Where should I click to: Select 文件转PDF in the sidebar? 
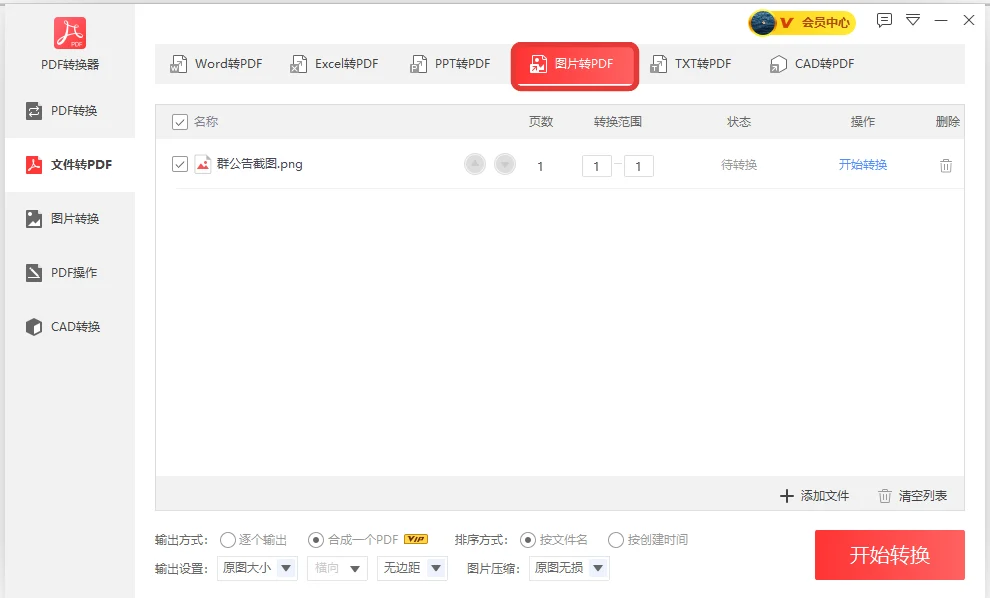[x=69, y=165]
